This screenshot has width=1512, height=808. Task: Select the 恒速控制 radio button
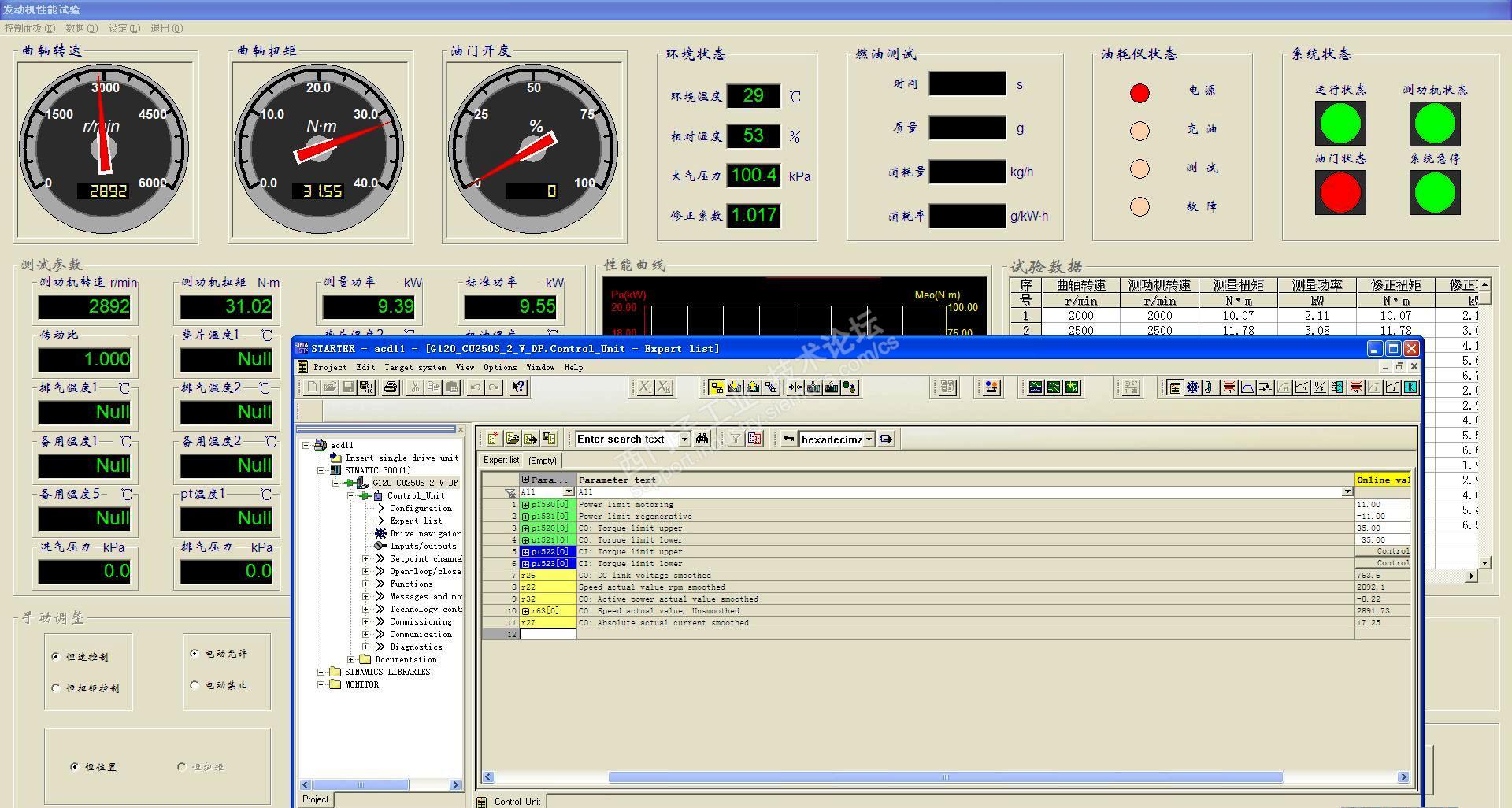coord(56,656)
